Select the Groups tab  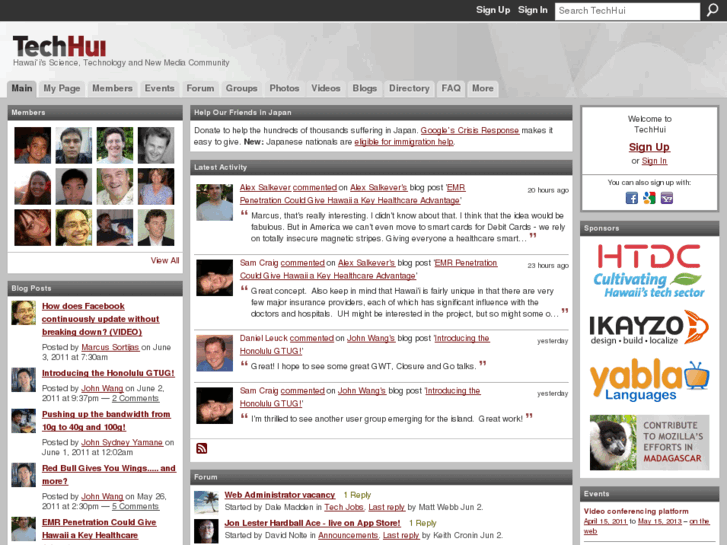(x=242, y=88)
